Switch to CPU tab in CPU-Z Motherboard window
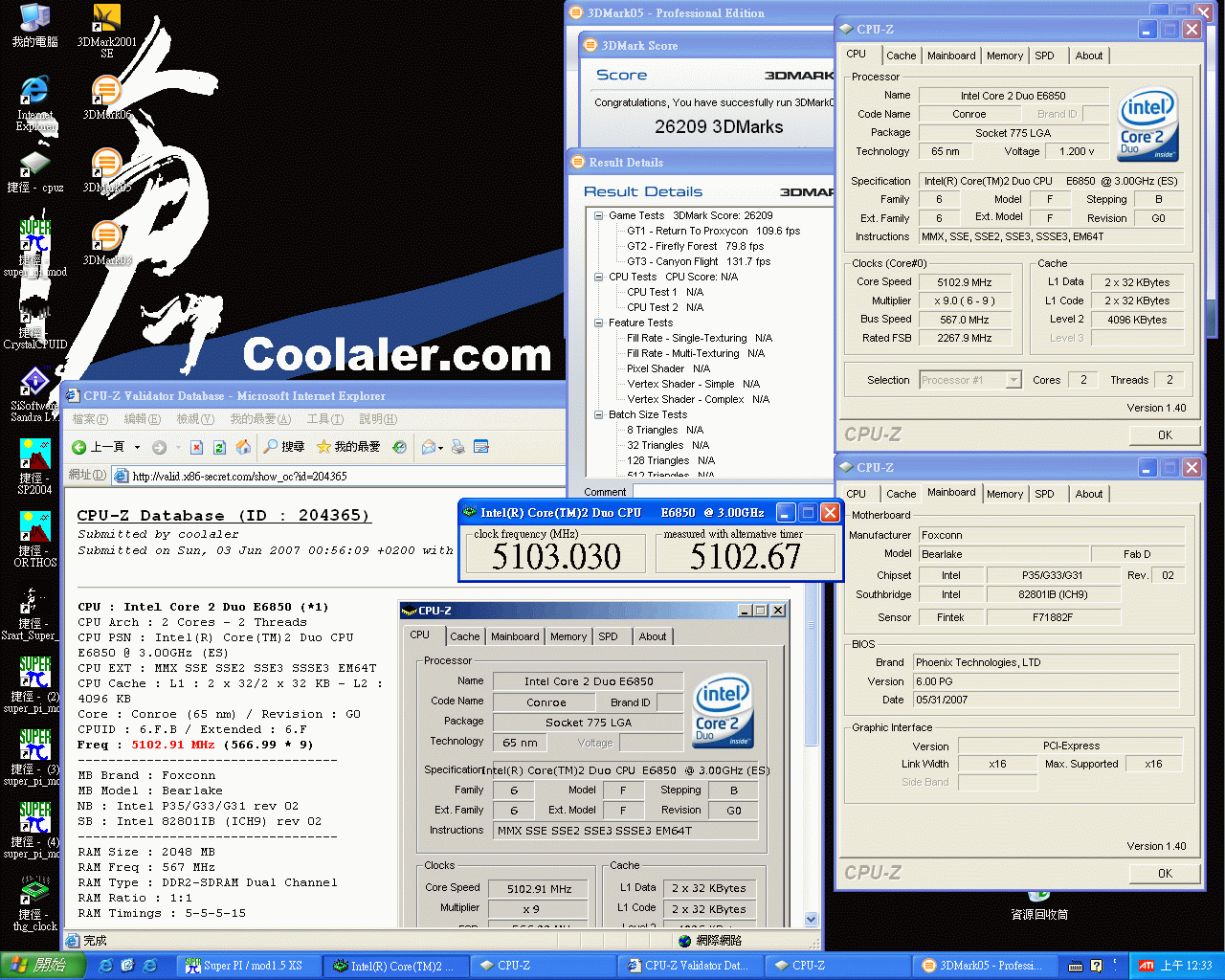This screenshot has width=1225, height=980. tap(857, 494)
